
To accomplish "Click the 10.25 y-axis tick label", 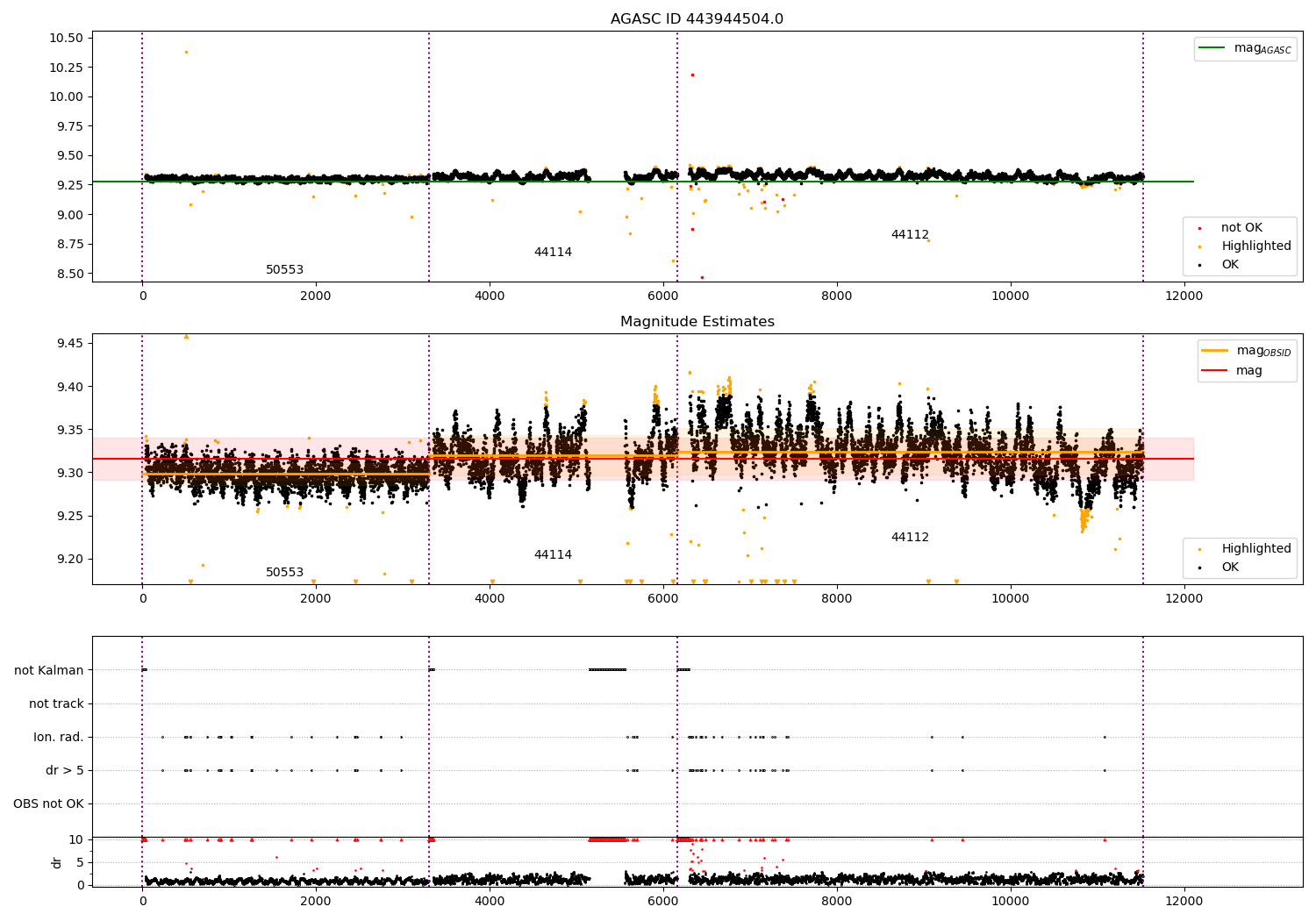I will [x=66, y=68].
